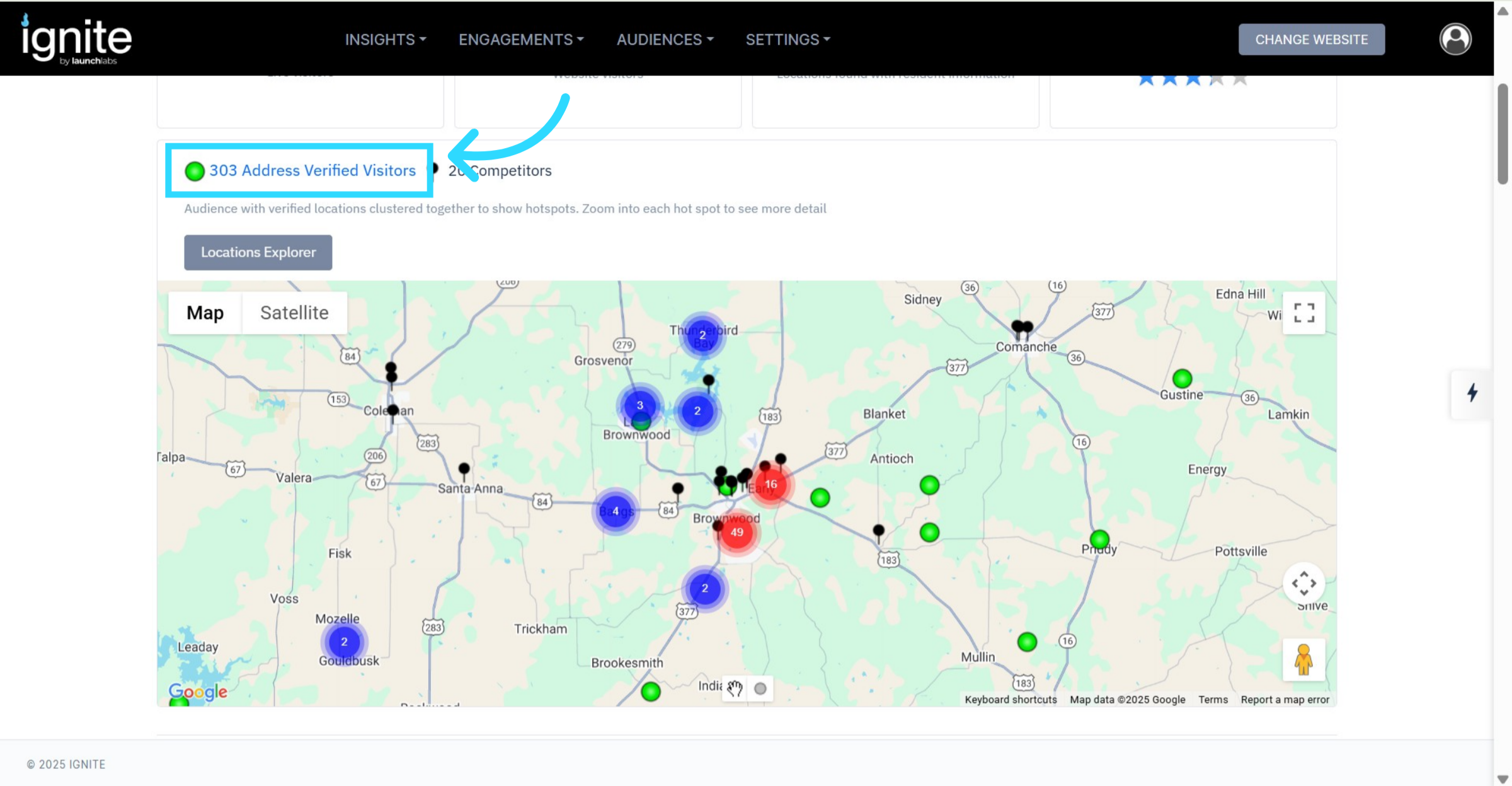Viewport: 1512px width, 786px height.
Task: Click the blue 4 cluster near Bangs
Action: [x=616, y=511]
